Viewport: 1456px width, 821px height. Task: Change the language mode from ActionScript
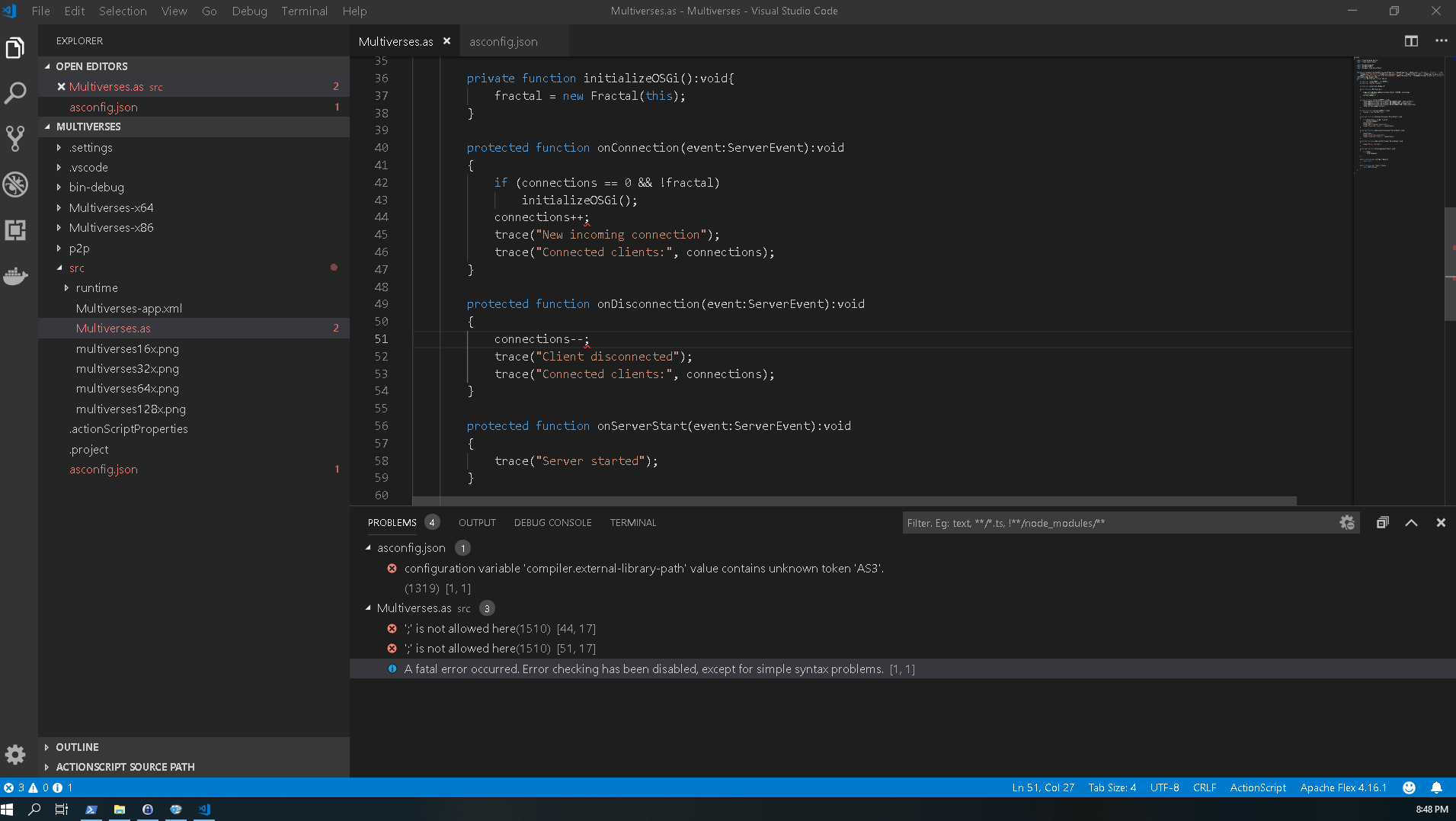tap(1257, 787)
